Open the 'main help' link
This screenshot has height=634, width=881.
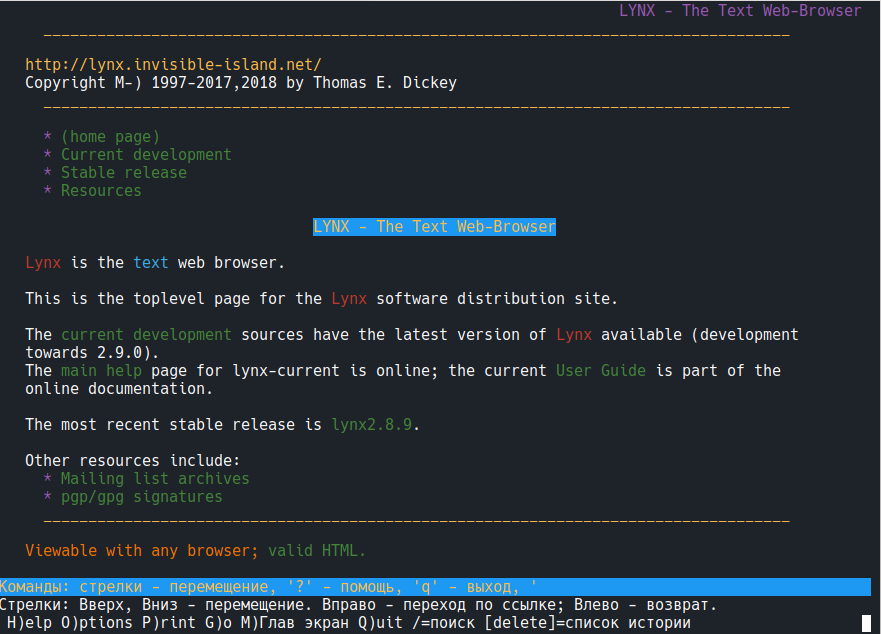click(101, 370)
